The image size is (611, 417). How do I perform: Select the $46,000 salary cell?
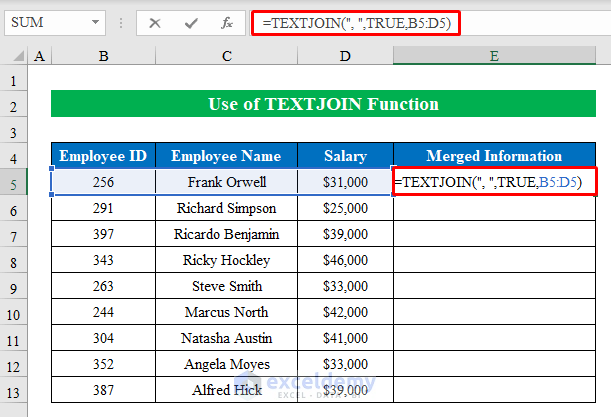click(x=346, y=260)
